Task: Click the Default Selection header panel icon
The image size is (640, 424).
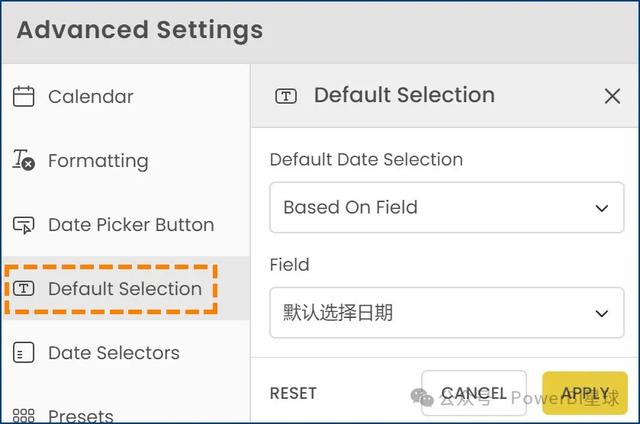Action: coord(286,96)
